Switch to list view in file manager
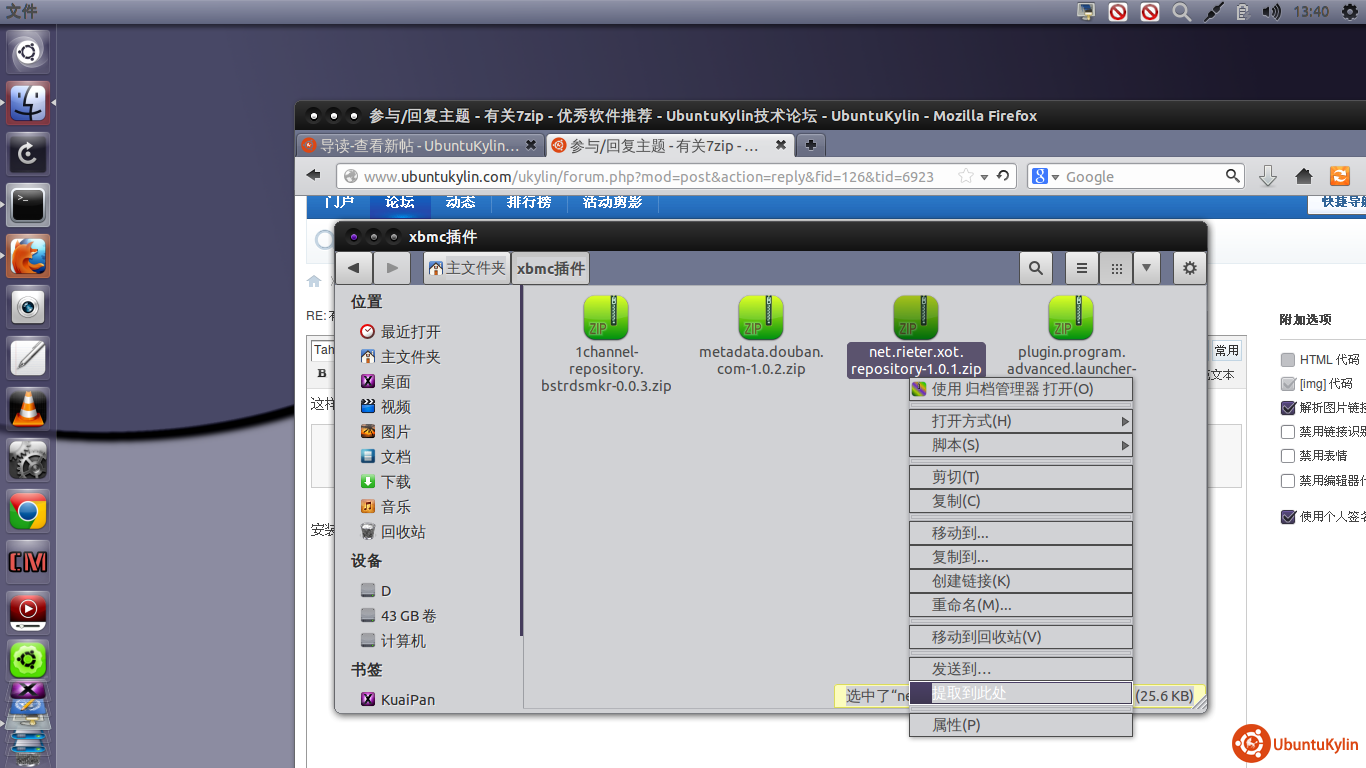The height and width of the screenshot is (768, 1366). pos(1081,268)
